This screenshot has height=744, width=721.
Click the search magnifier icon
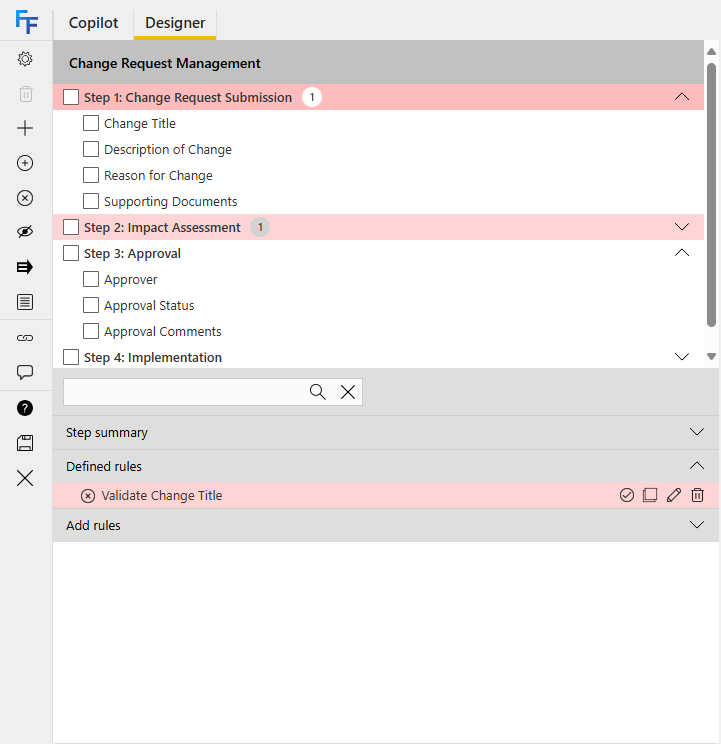pyautogui.click(x=317, y=392)
